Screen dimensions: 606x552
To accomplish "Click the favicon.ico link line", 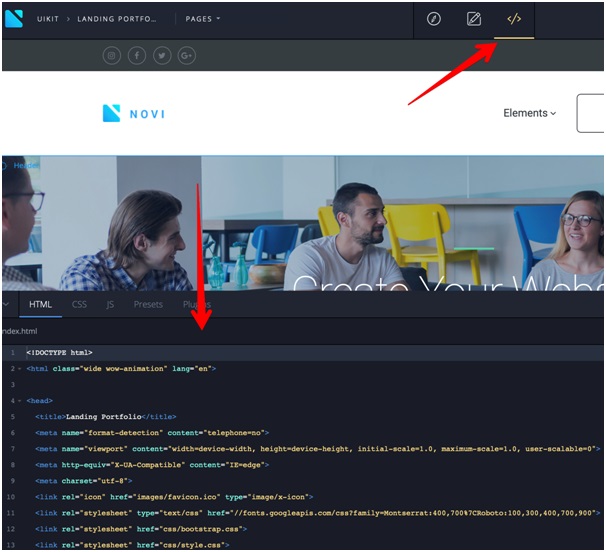I will (x=174, y=497).
